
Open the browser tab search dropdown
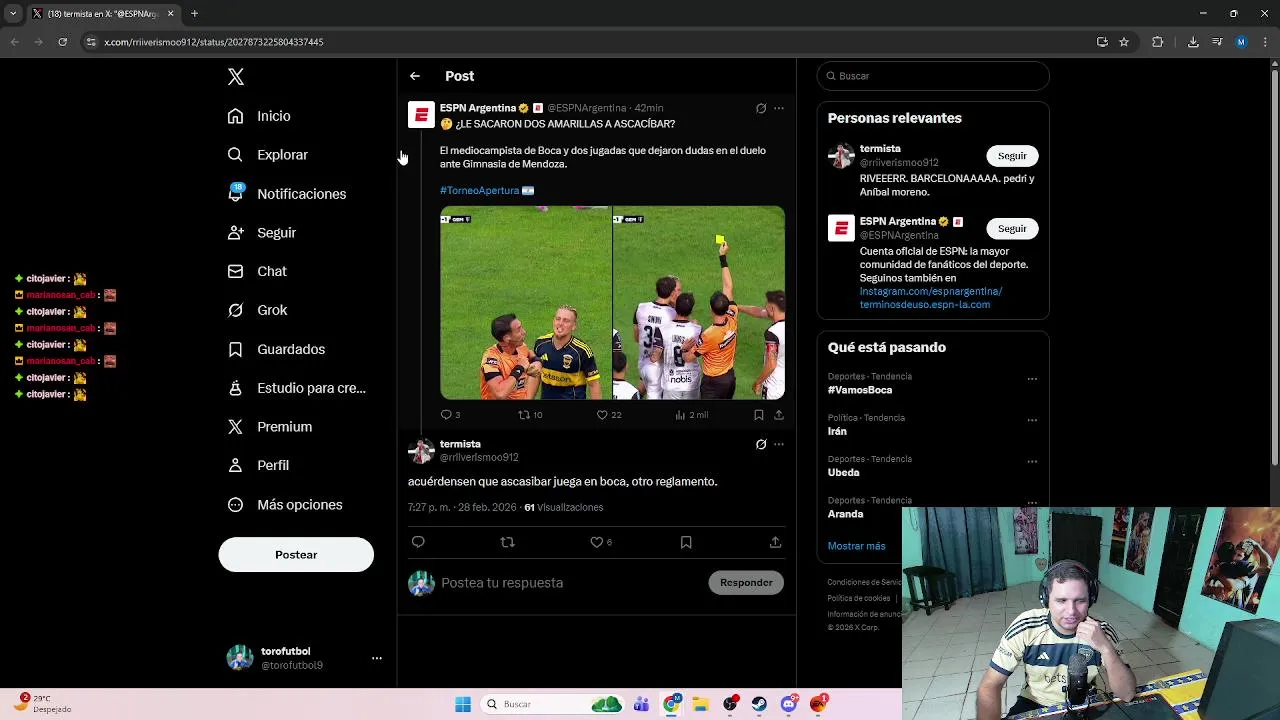[x=13, y=14]
